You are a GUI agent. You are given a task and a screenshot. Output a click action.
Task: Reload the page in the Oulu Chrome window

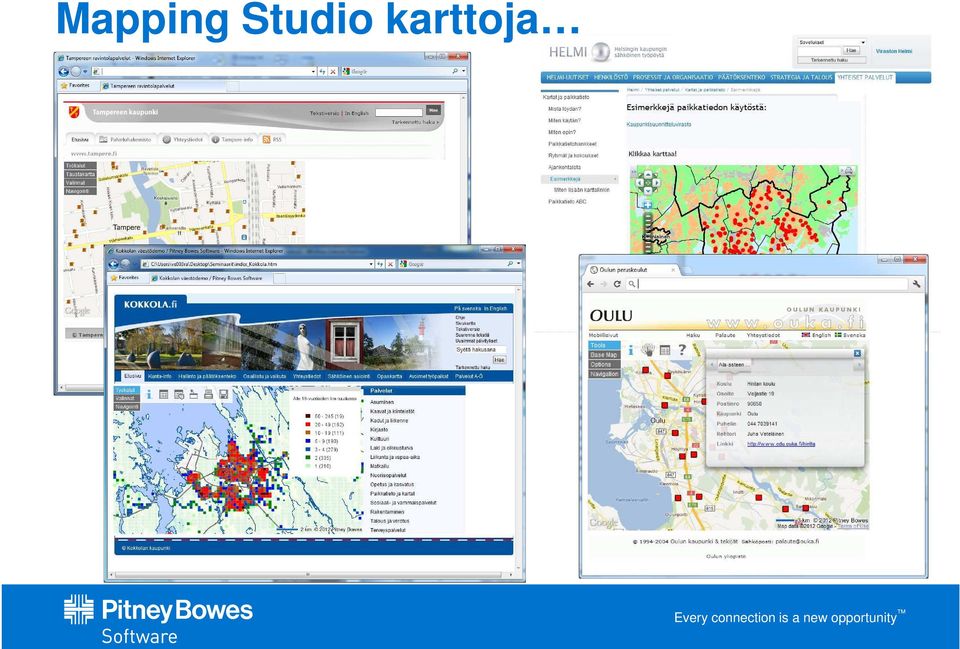617,284
